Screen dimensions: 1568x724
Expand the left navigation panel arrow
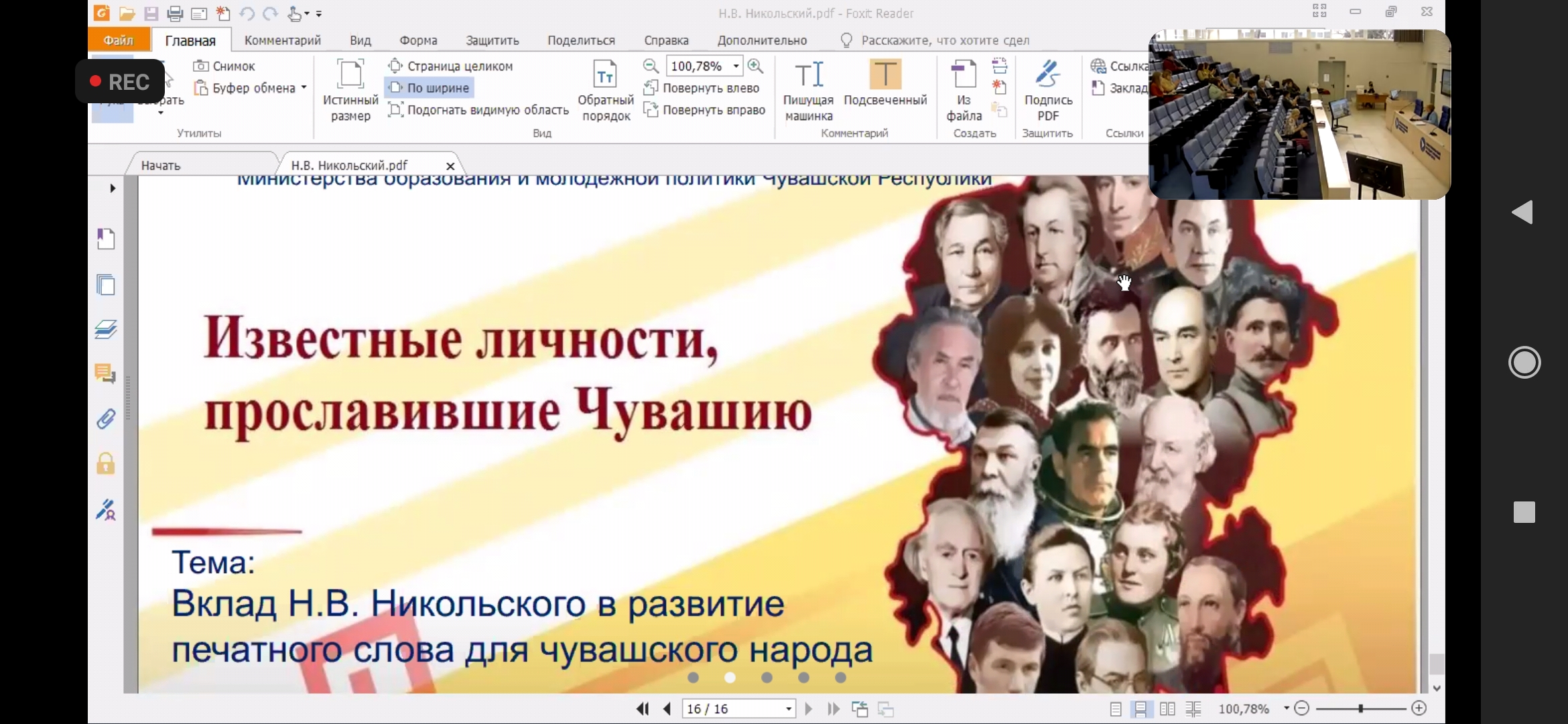pyautogui.click(x=113, y=188)
